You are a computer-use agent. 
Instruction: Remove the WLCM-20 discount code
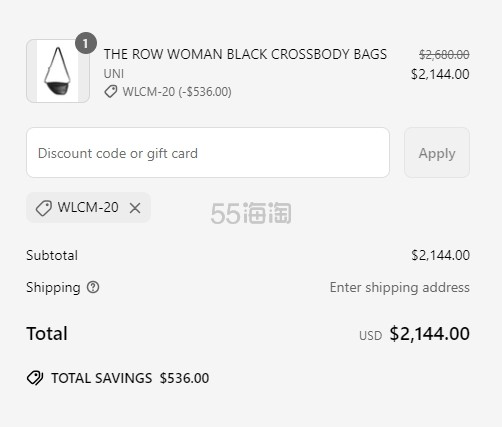[x=135, y=208]
